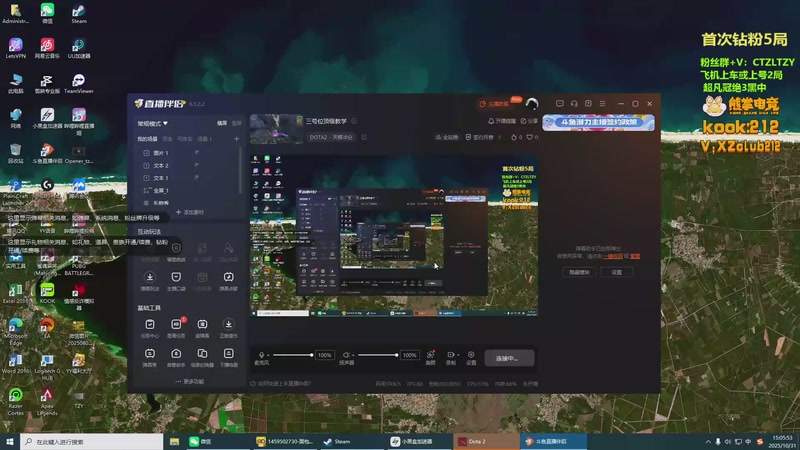Screen dimensions: 800x450
Task: Click the microphone volume slider
Action: tap(292, 355)
